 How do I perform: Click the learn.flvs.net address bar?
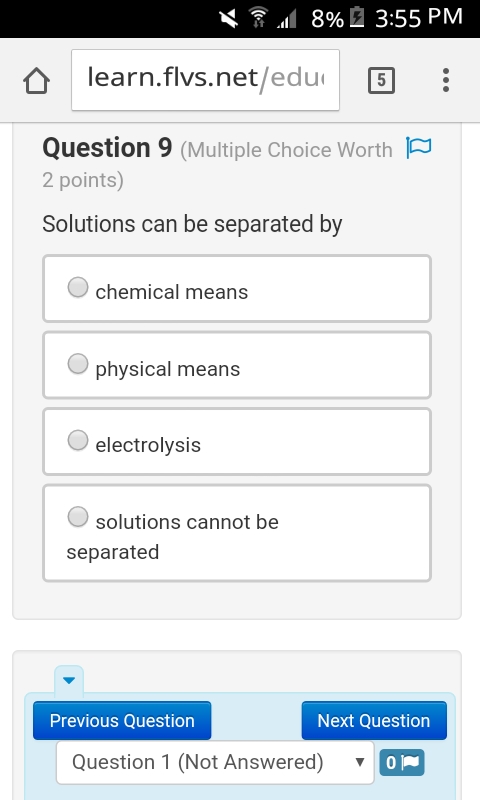point(206,80)
